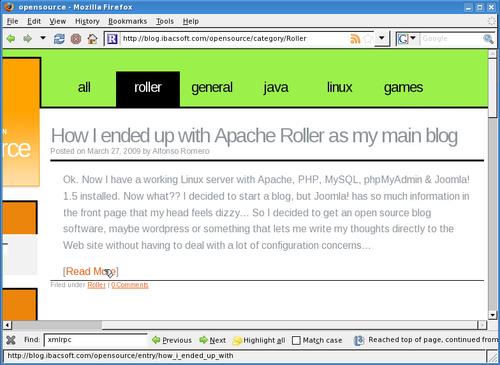This screenshot has width=500, height=365.
Task: Go back with the green Back arrow
Action: click(x=11, y=39)
